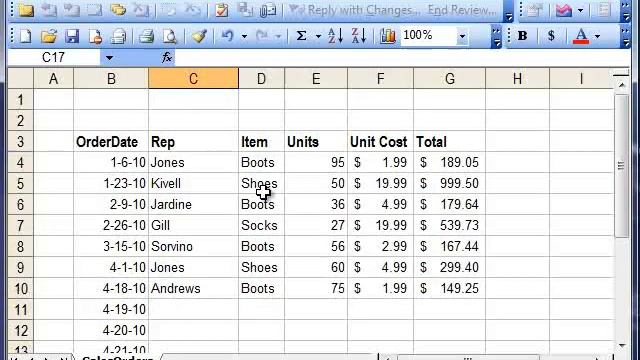The width and height of the screenshot is (640, 360).
Task: Toggle Bold formatting
Action: coord(522,36)
